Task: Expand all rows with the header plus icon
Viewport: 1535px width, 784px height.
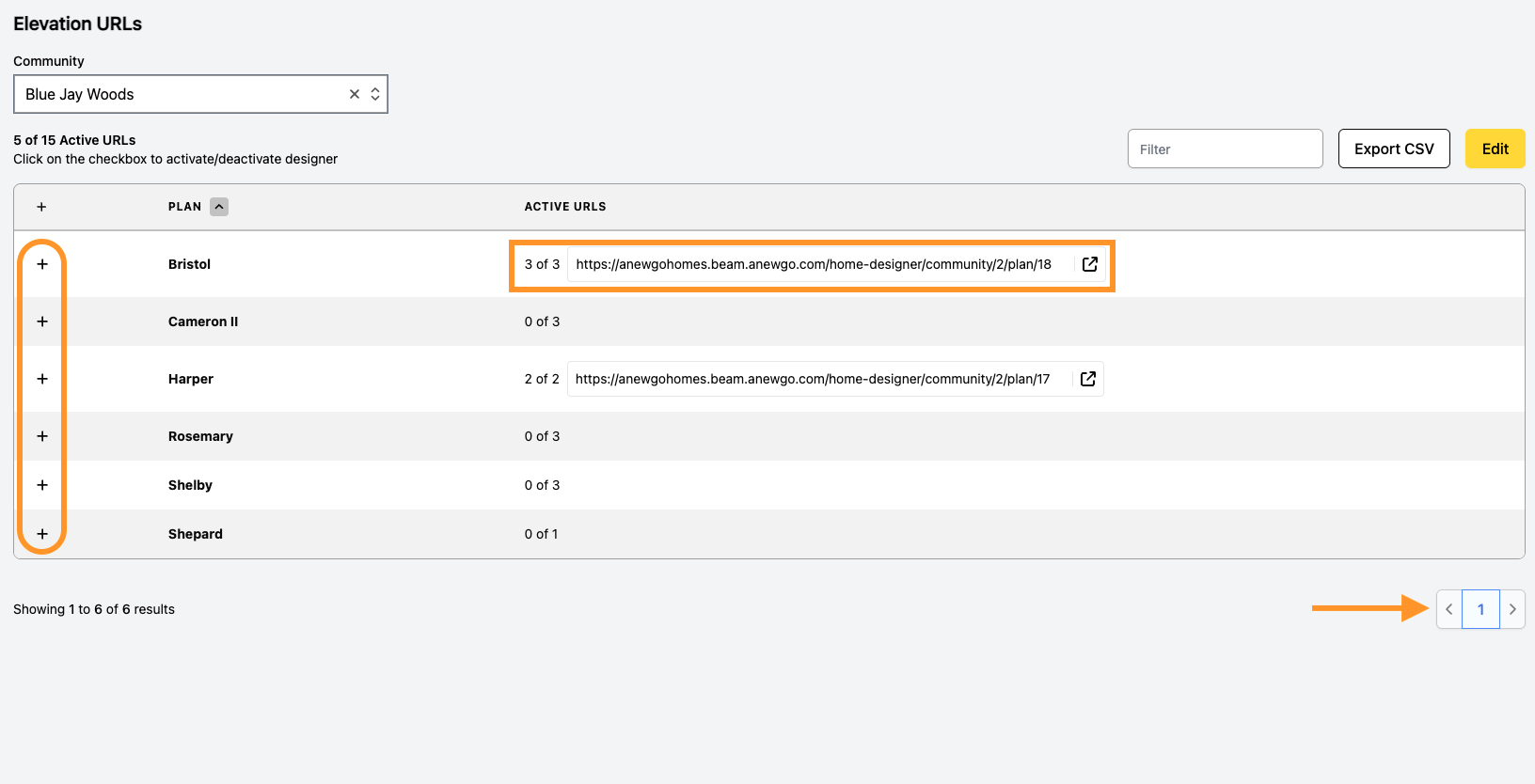Action: [41, 207]
